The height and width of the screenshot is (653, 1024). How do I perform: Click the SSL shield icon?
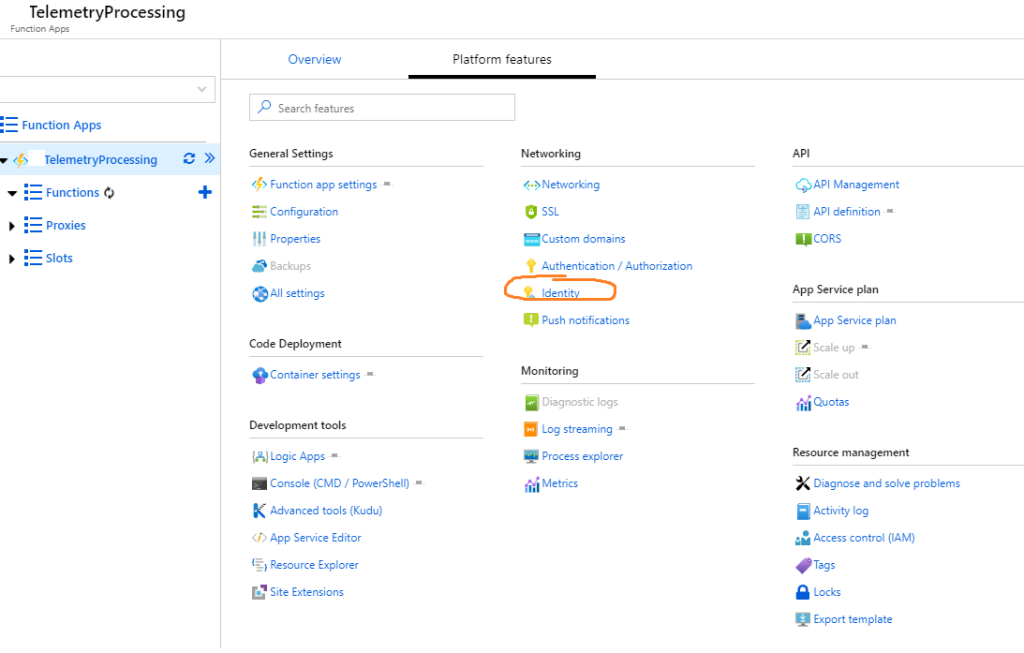tap(531, 212)
